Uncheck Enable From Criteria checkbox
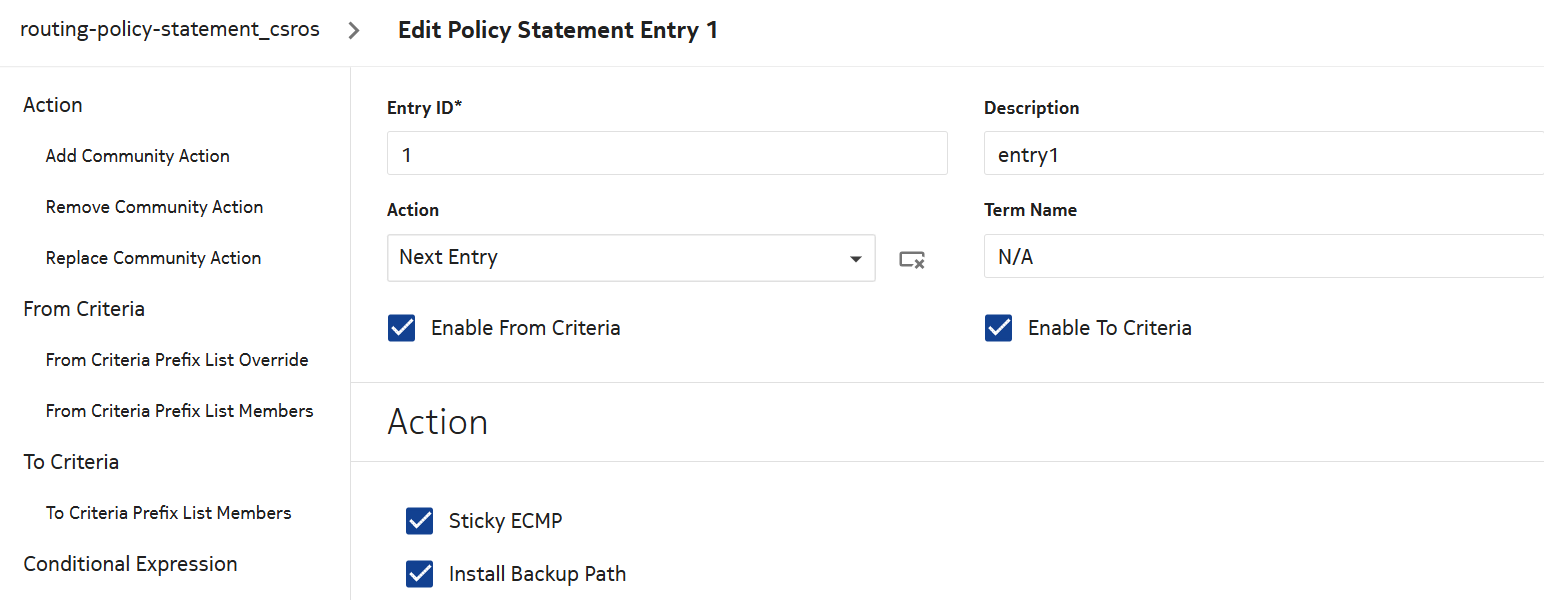 [x=401, y=328]
